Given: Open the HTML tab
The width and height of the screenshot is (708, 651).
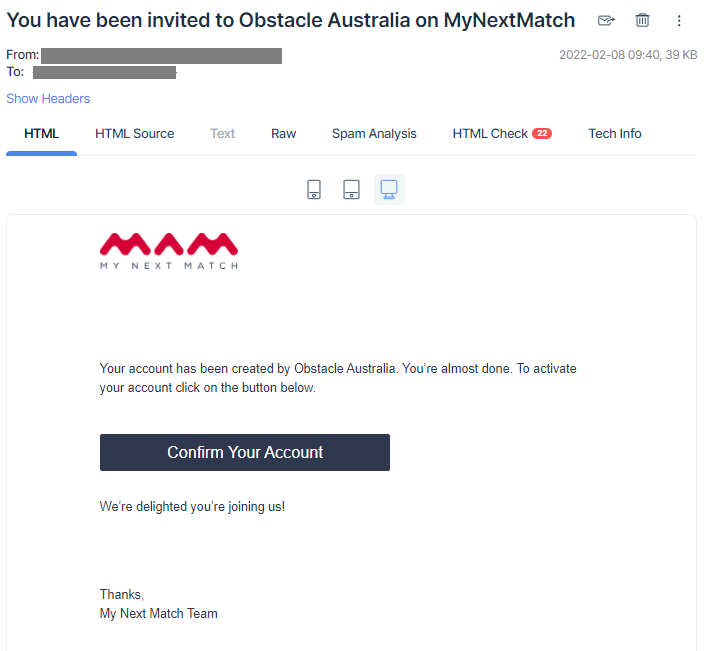Looking at the screenshot, I should coord(42,134).
